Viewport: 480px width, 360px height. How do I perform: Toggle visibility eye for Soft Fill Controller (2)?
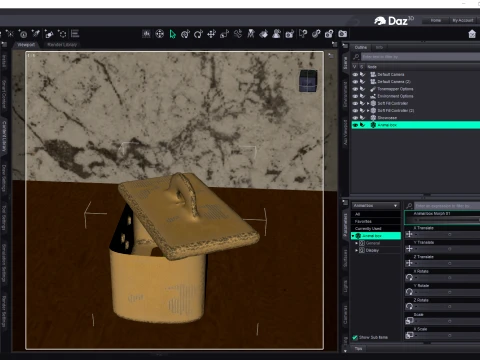pos(355,111)
